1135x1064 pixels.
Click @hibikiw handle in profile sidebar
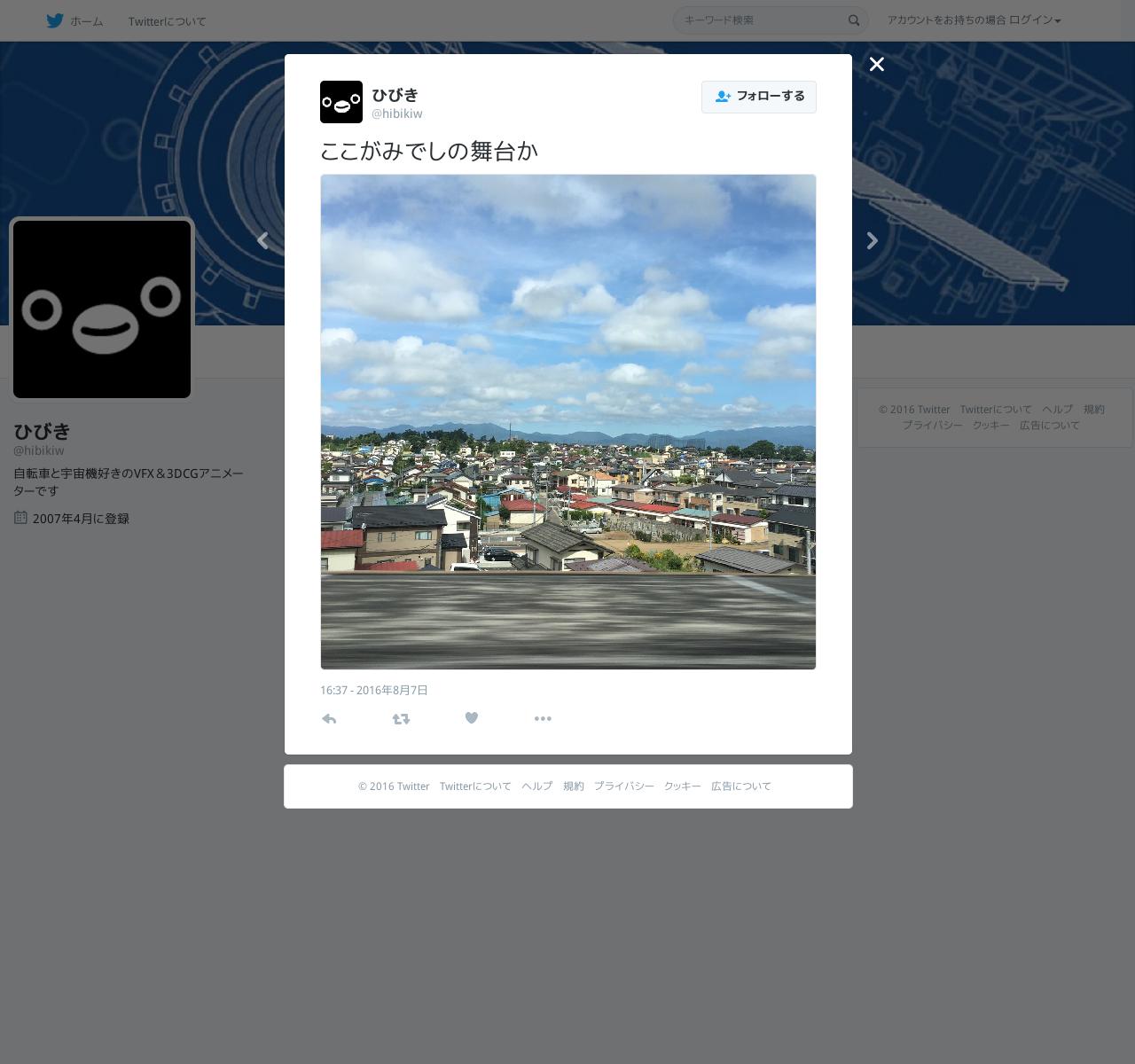[39, 450]
